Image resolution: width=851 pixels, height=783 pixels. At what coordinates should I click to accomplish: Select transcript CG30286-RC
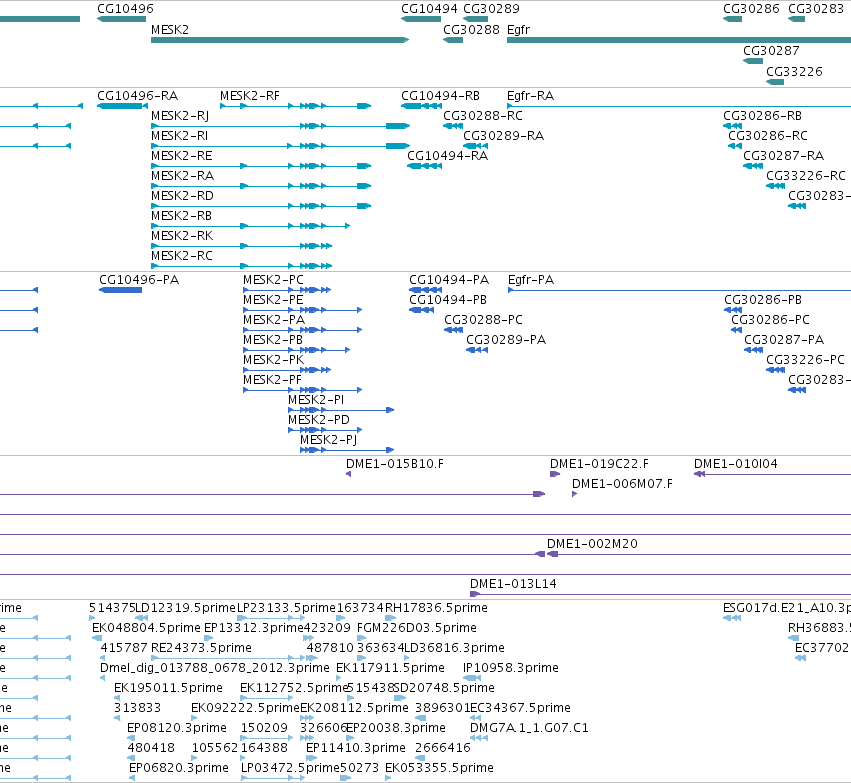tap(767, 136)
